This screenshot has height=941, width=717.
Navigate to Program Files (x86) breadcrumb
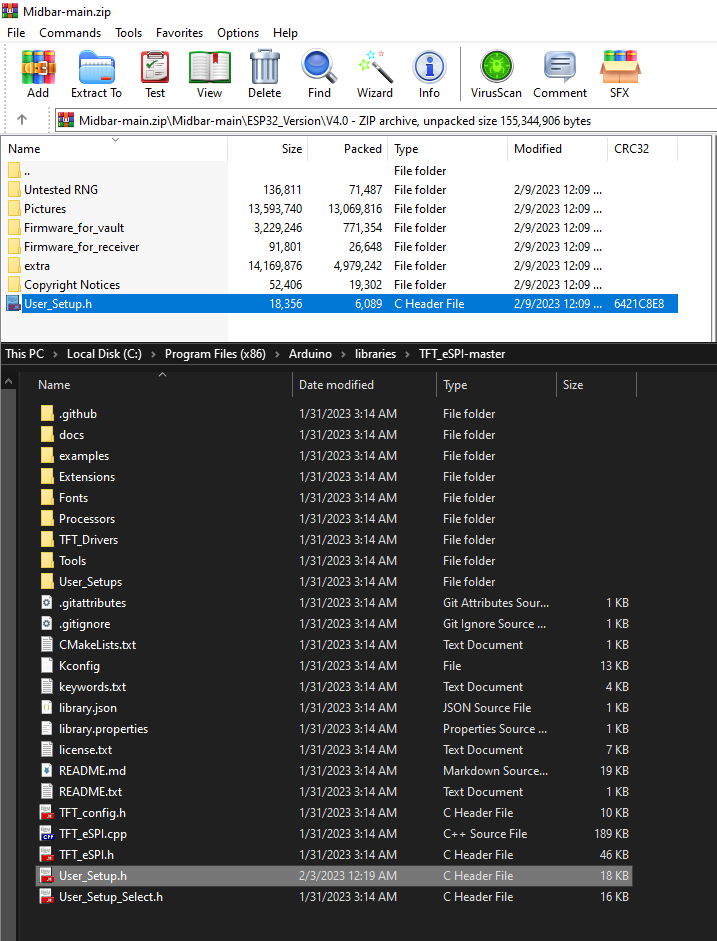coord(215,354)
